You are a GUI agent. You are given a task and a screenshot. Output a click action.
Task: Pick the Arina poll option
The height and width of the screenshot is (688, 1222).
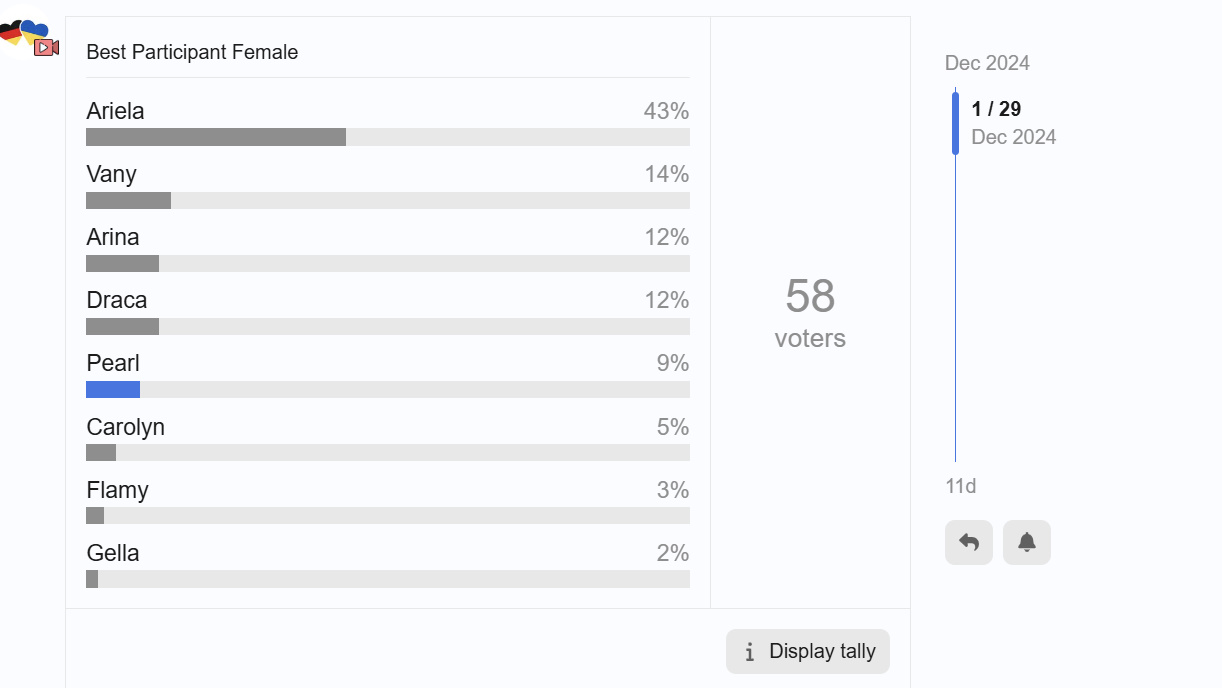click(x=388, y=249)
